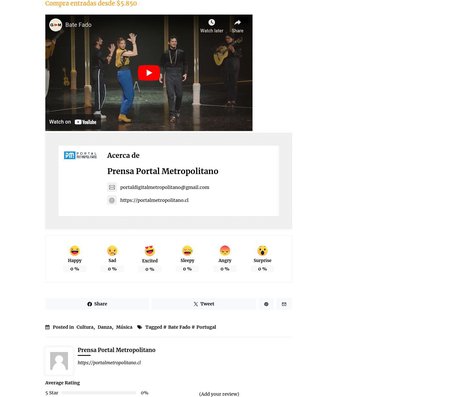Open the Watch on YouTube logo link
This screenshot has width=450, height=397.
(x=85, y=122)
